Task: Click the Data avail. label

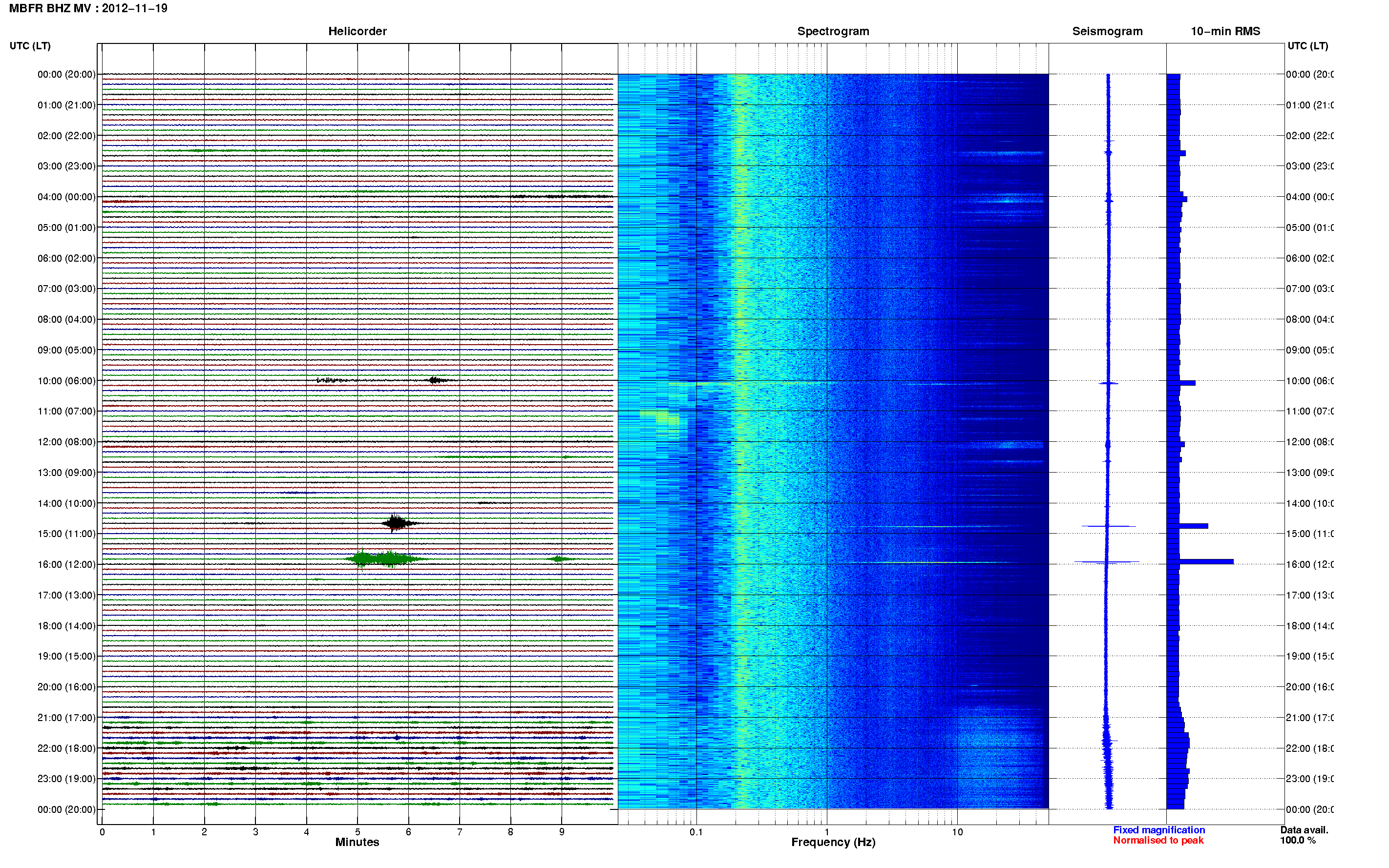Action: pyautogui.click(x=1304, y=831)
